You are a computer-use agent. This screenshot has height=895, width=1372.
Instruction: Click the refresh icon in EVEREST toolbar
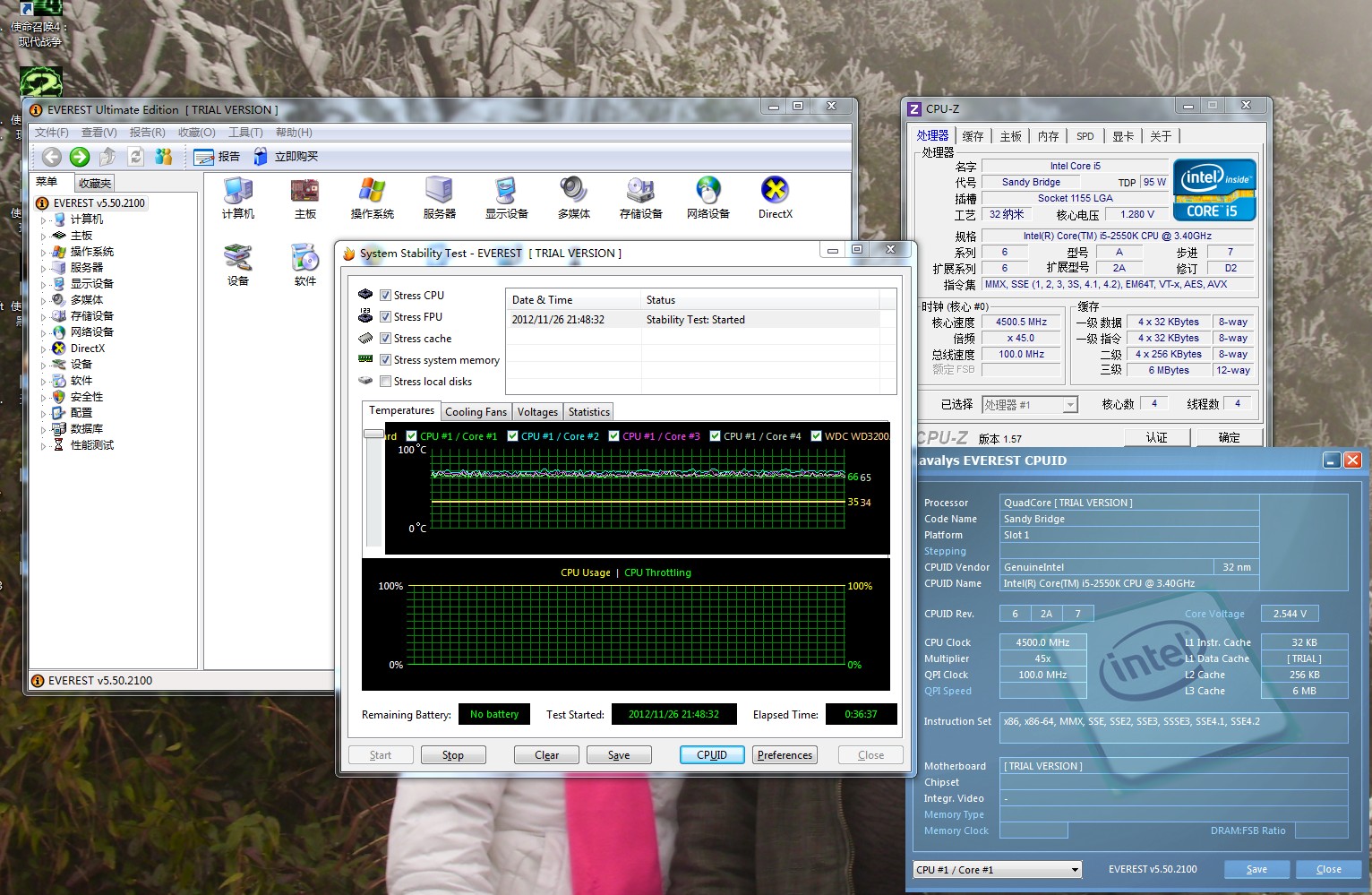pyautogui.click(x=136, y=157)
